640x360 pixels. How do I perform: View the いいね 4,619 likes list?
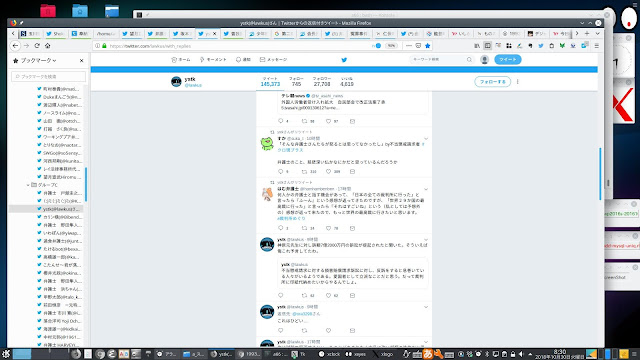point(347,82)
